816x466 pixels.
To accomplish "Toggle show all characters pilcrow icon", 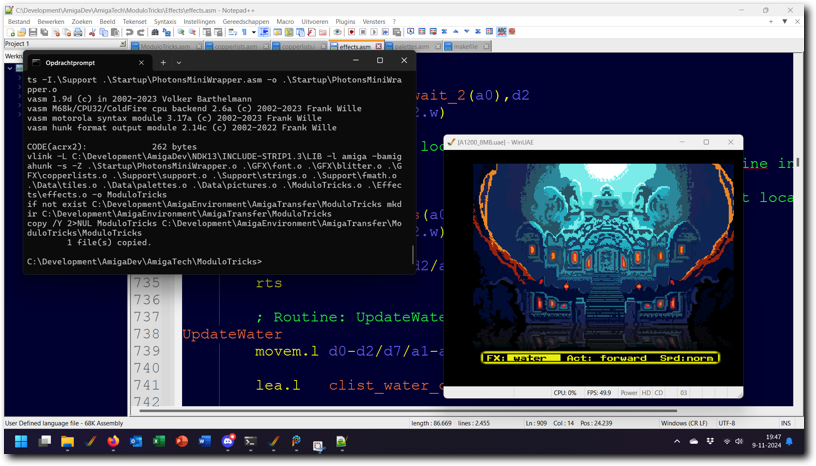I will (244, 32).
